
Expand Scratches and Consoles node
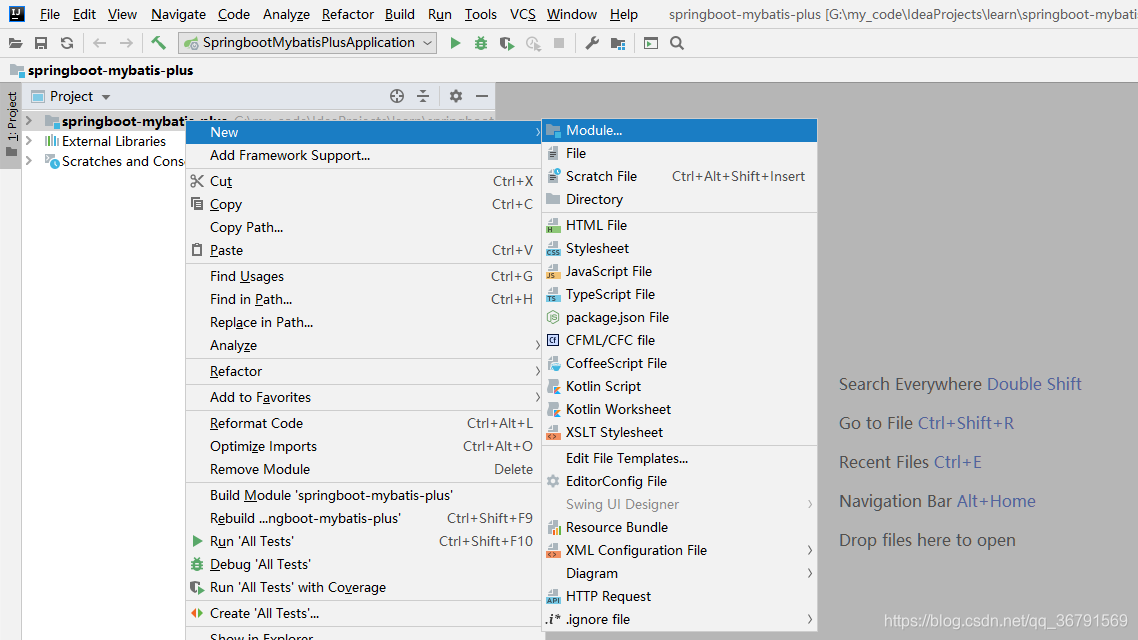pos(29,161)
